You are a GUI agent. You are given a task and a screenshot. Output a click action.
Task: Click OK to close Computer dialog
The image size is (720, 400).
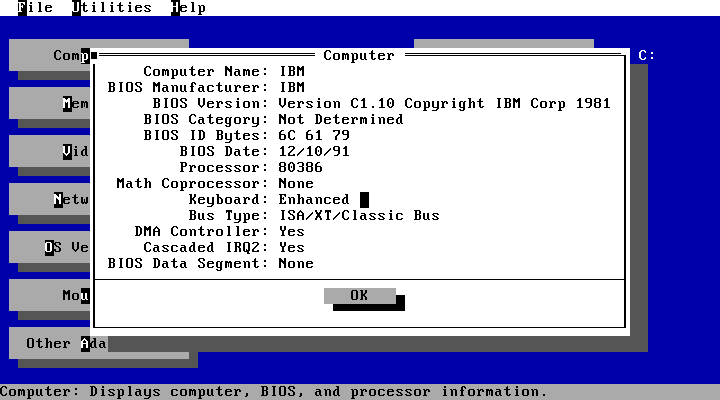click(x=360, y=295)
